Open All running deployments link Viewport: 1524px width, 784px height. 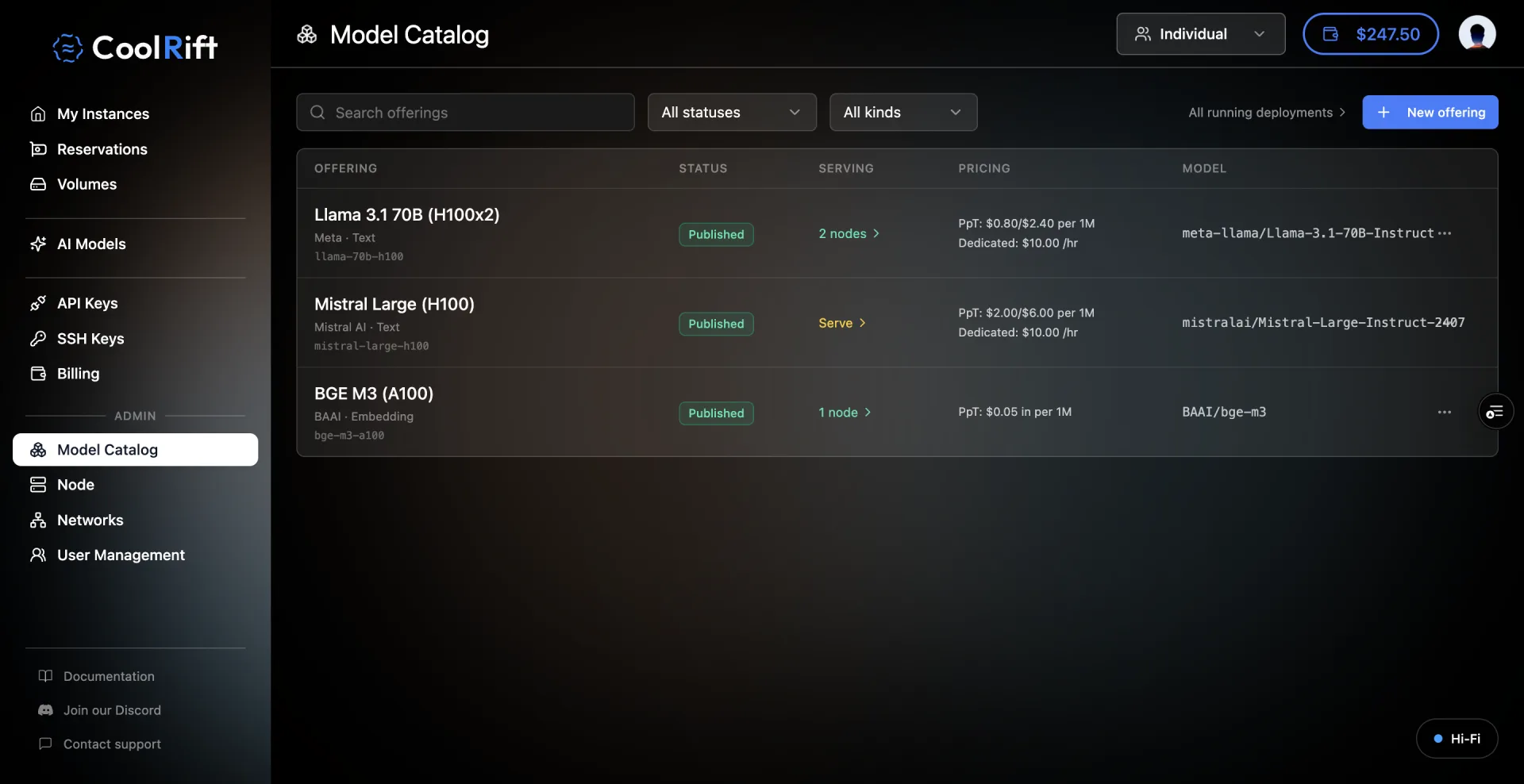[x=1267, y=113]
